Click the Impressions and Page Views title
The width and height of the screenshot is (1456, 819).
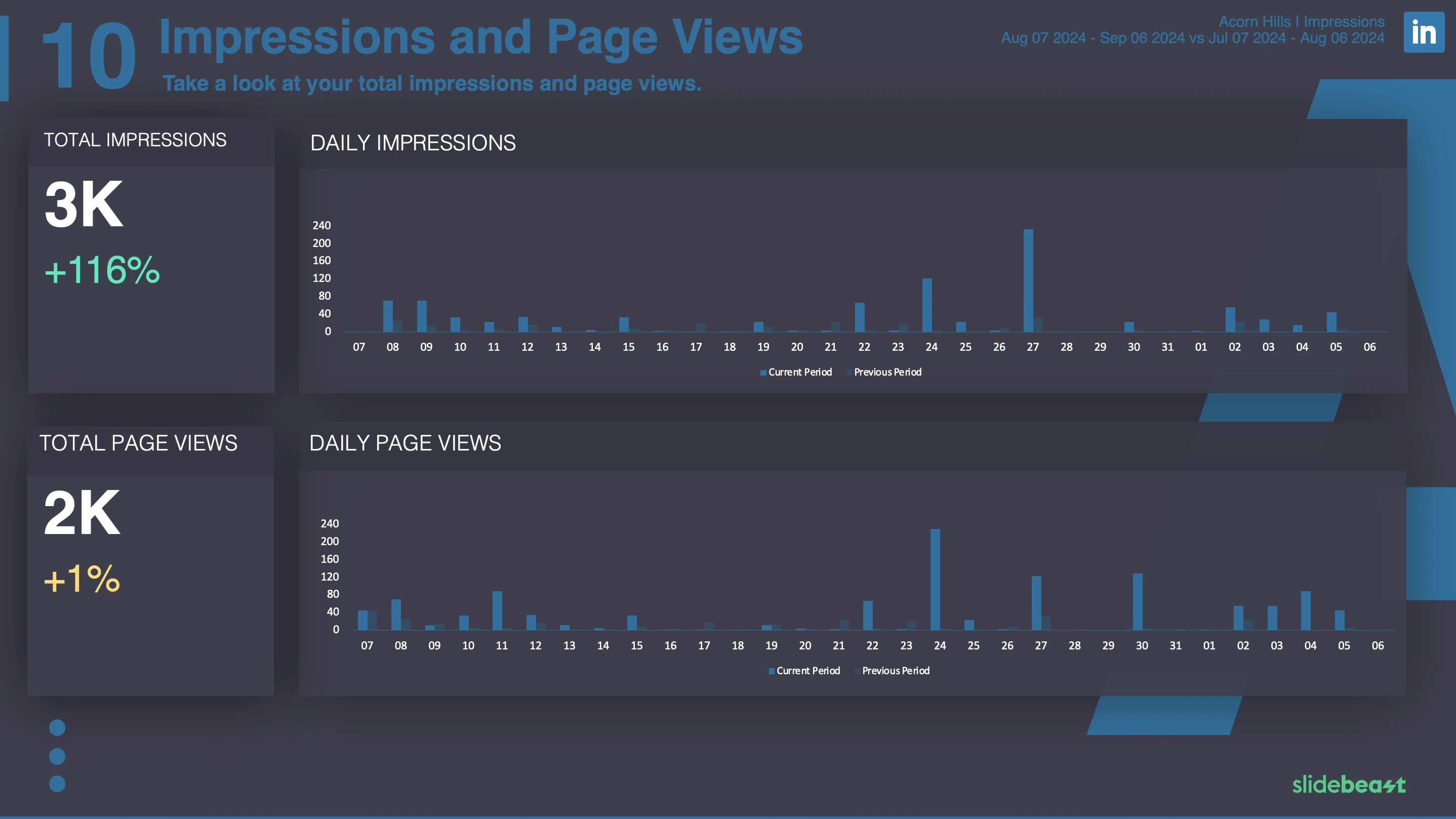pyautogui.click(x=481, y=37)
